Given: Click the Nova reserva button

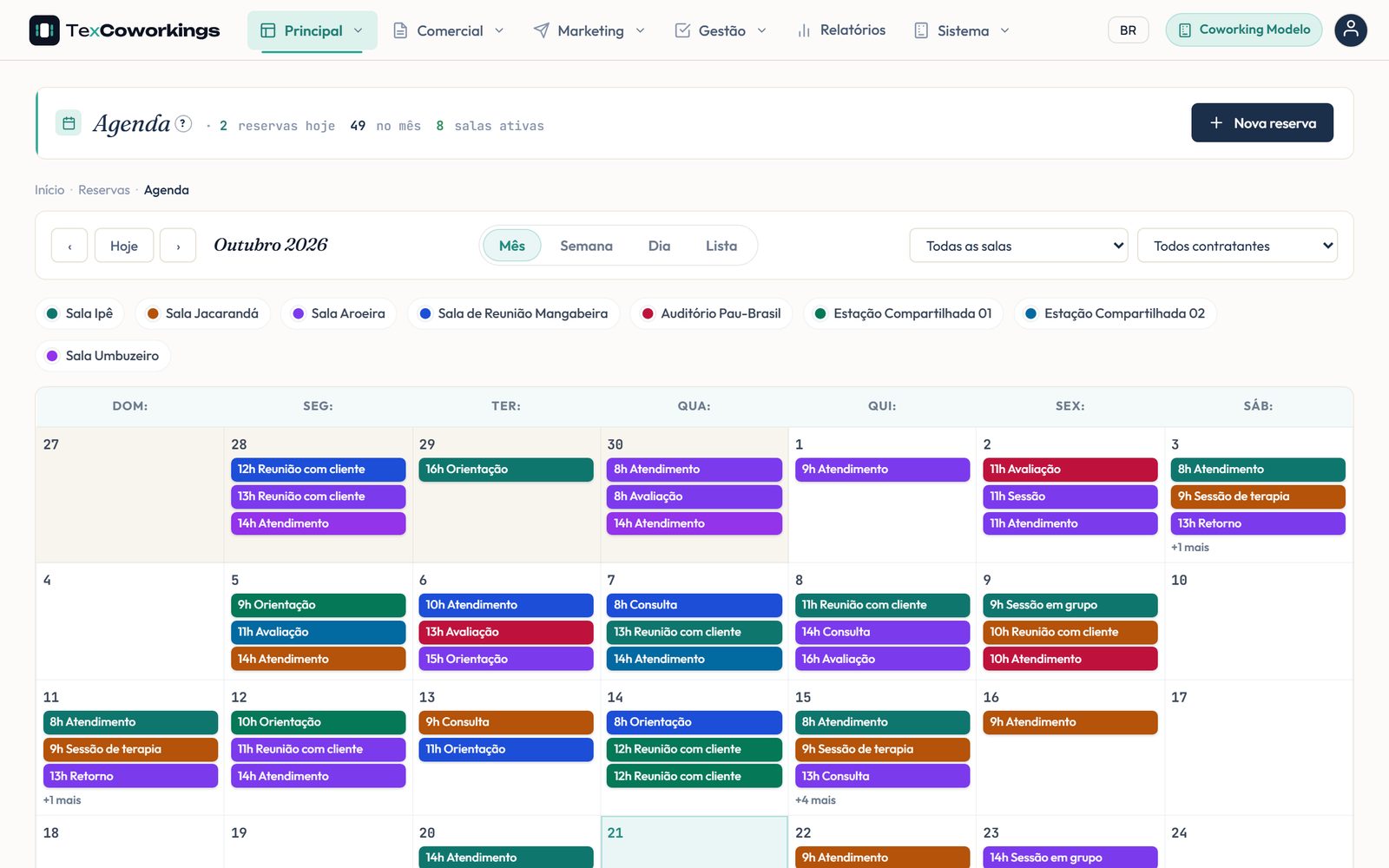Looking at the screenshot, I should coord(1262,123).
